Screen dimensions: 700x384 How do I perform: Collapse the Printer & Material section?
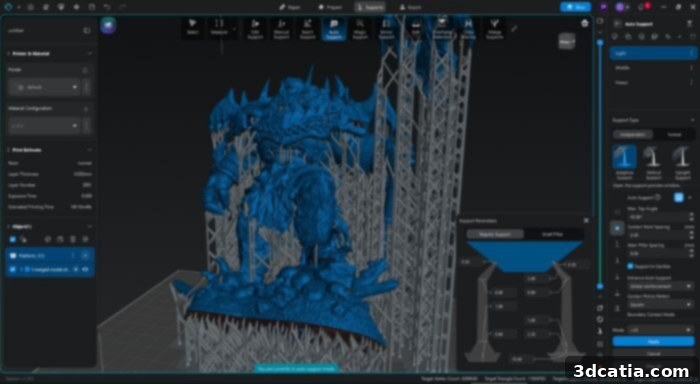[90, 54]
